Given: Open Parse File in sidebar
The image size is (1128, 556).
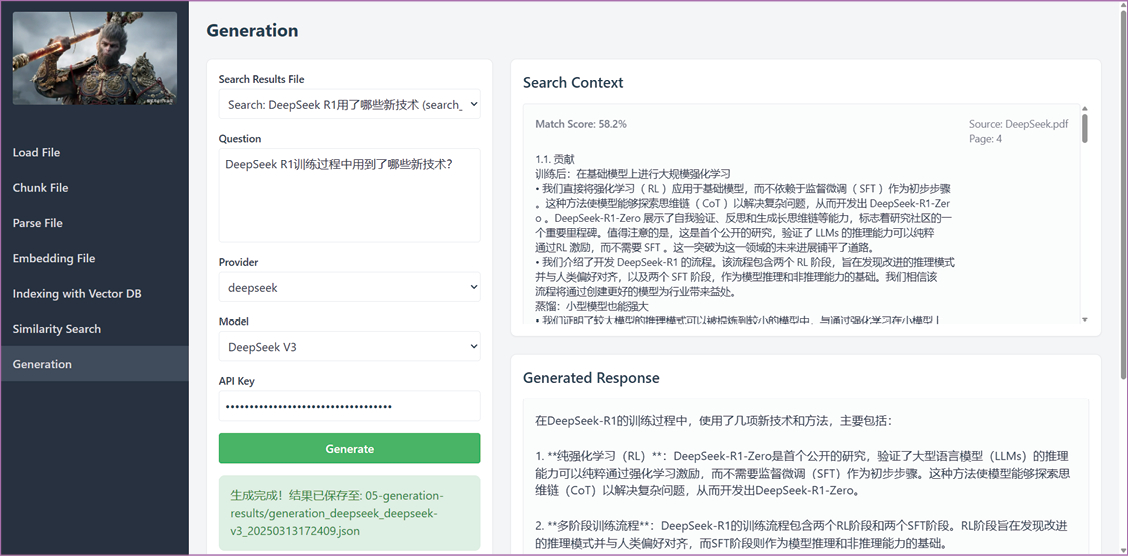Looking at the screenshot, I should [x=38, y=223].
